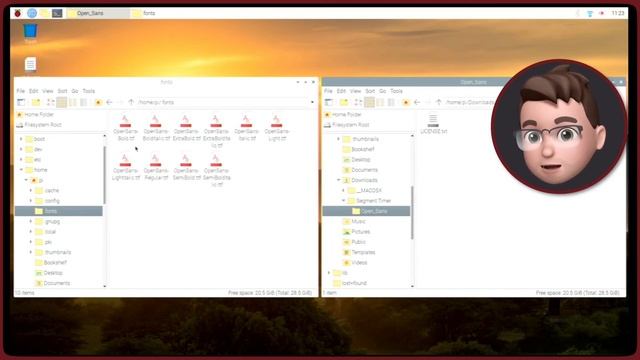The height and width of the screenshot is (360, 640).
Task: Open path history dropdown in fonts window
Action: [312, 102]
